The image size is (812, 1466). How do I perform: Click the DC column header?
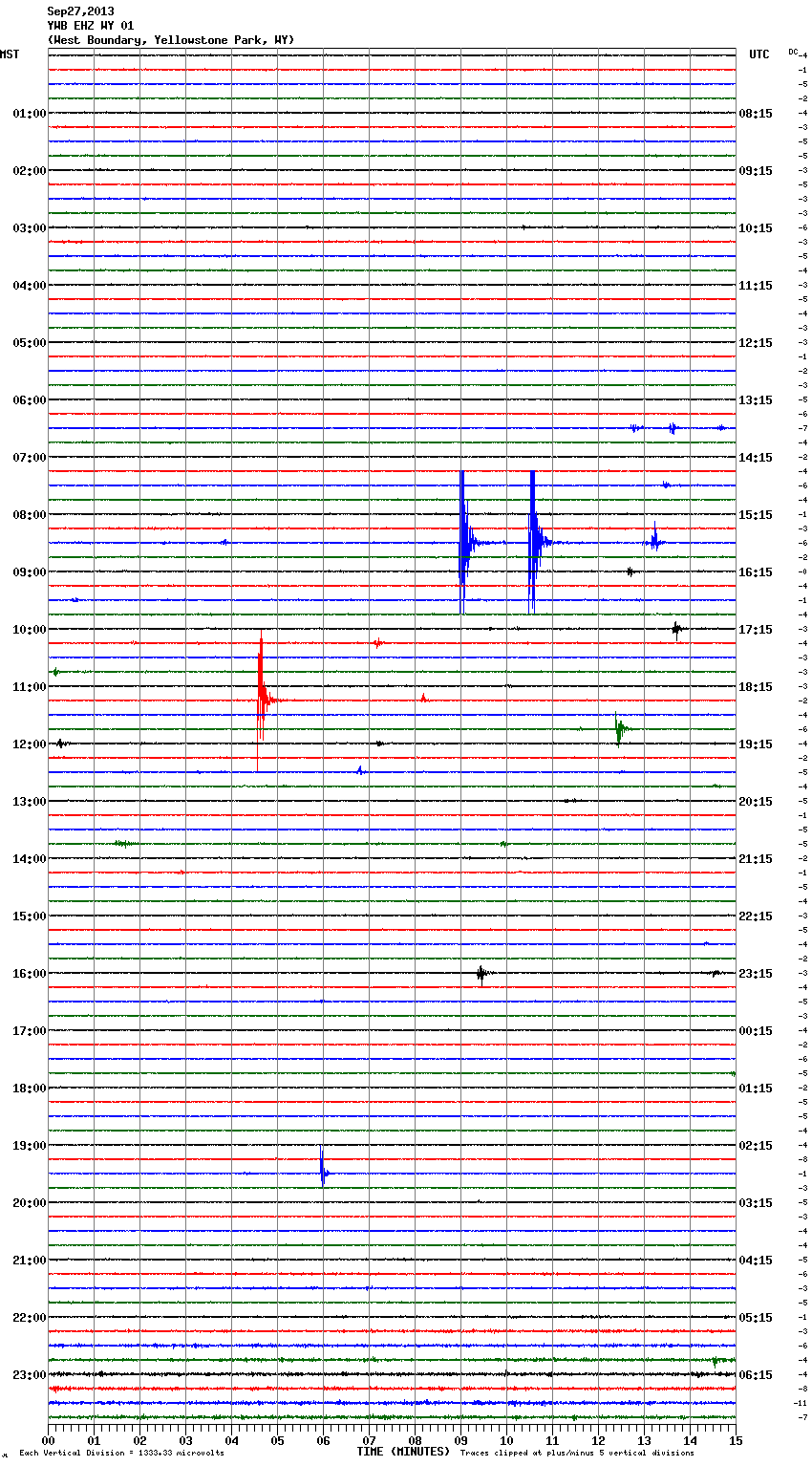[x=793, y=52]
